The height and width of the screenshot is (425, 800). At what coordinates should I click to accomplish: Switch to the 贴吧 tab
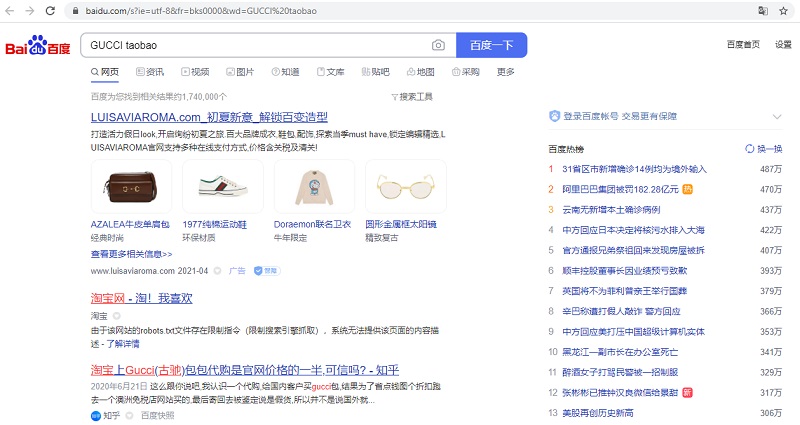(x=376, y=72)
